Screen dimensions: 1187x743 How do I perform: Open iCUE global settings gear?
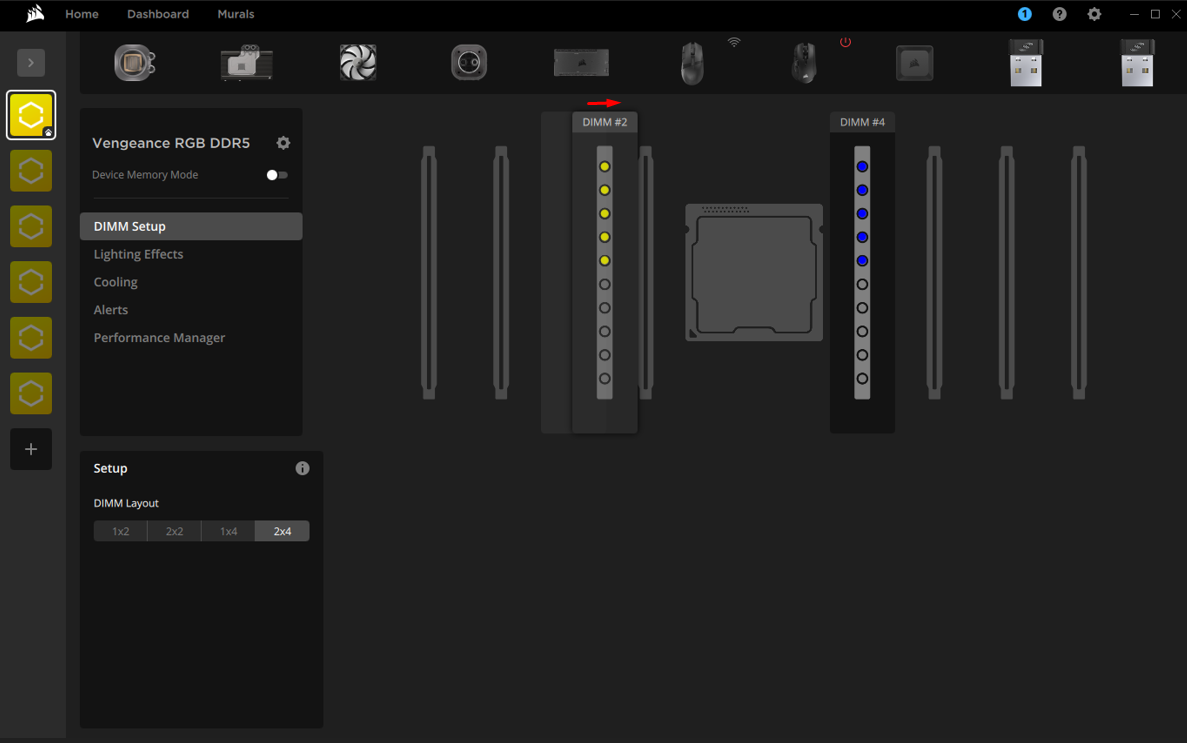point(1094,14)
